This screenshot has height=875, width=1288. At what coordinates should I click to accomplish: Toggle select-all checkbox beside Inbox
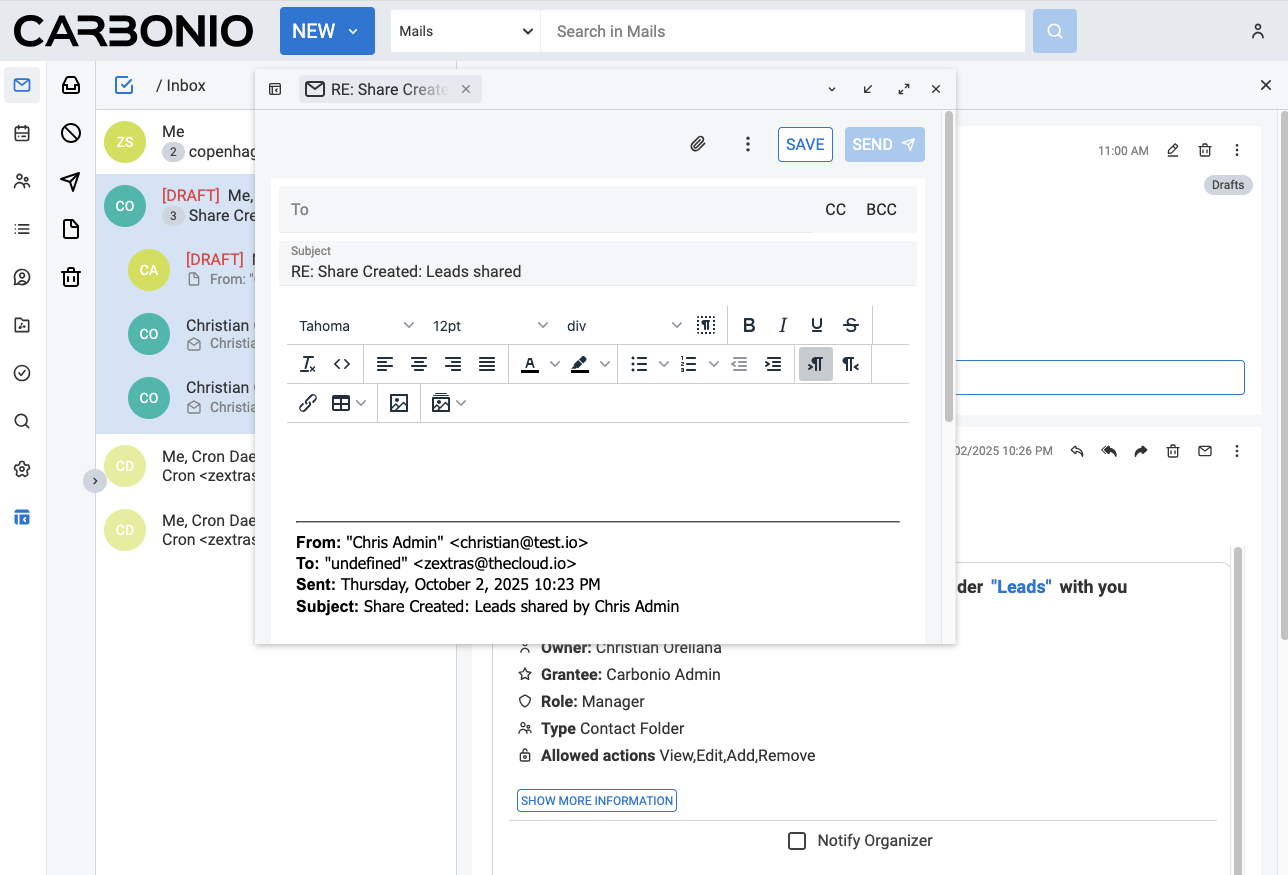pyautogui.click(x=124, y=85)
